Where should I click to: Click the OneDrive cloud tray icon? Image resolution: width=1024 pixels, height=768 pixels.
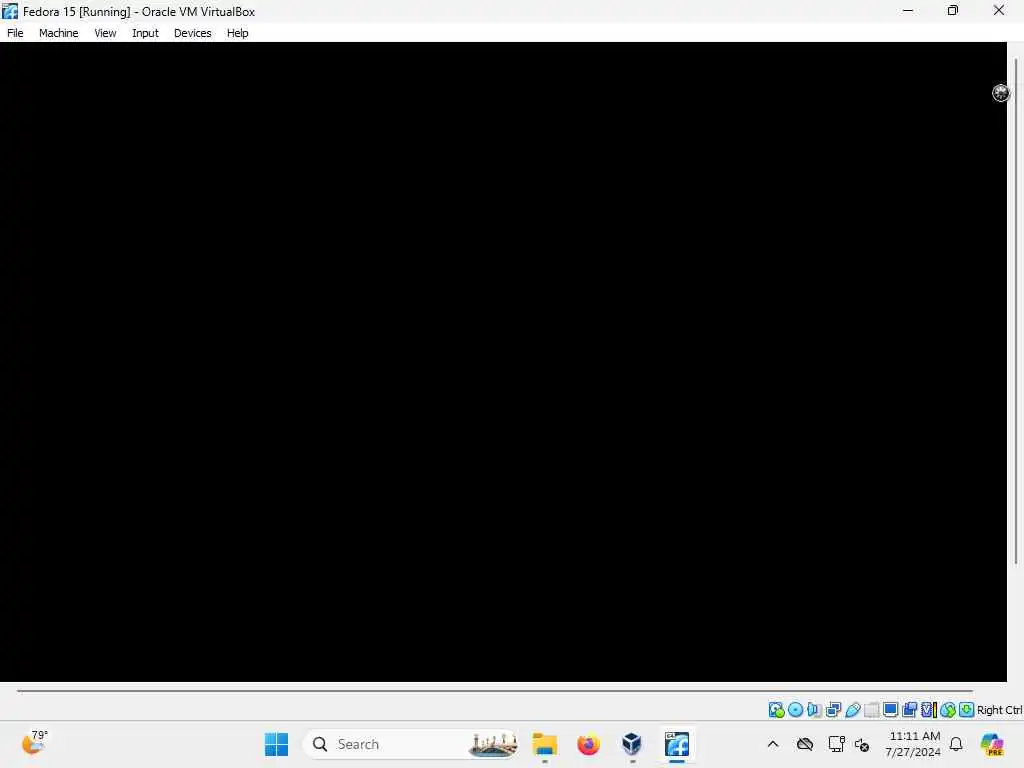click(805, 744)
